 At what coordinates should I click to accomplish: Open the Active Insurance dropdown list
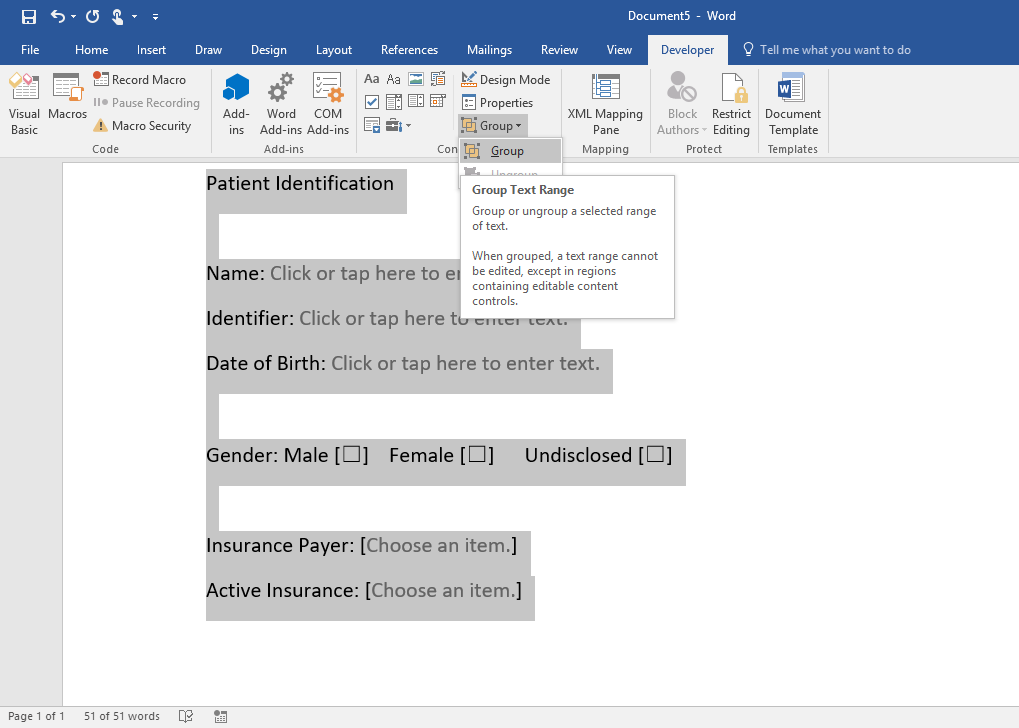pyautogui.click(x=445, y=591)
